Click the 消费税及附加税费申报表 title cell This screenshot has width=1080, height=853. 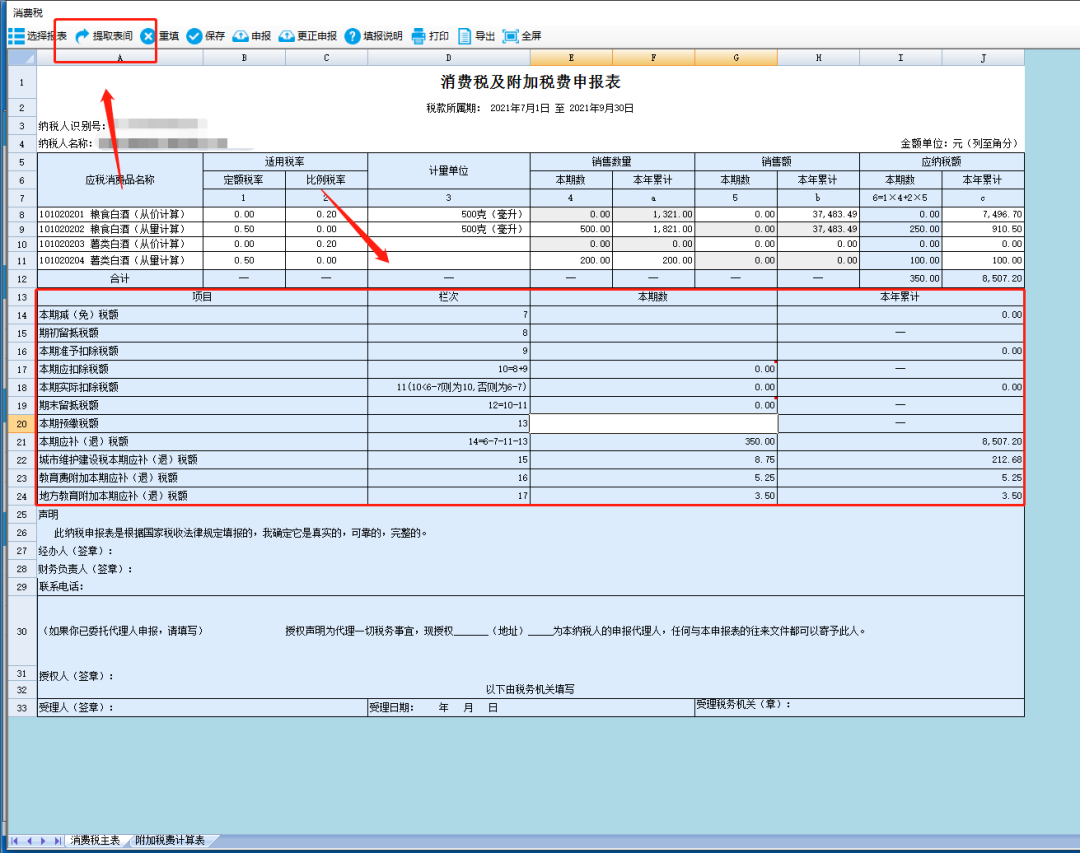click(530, 82)
